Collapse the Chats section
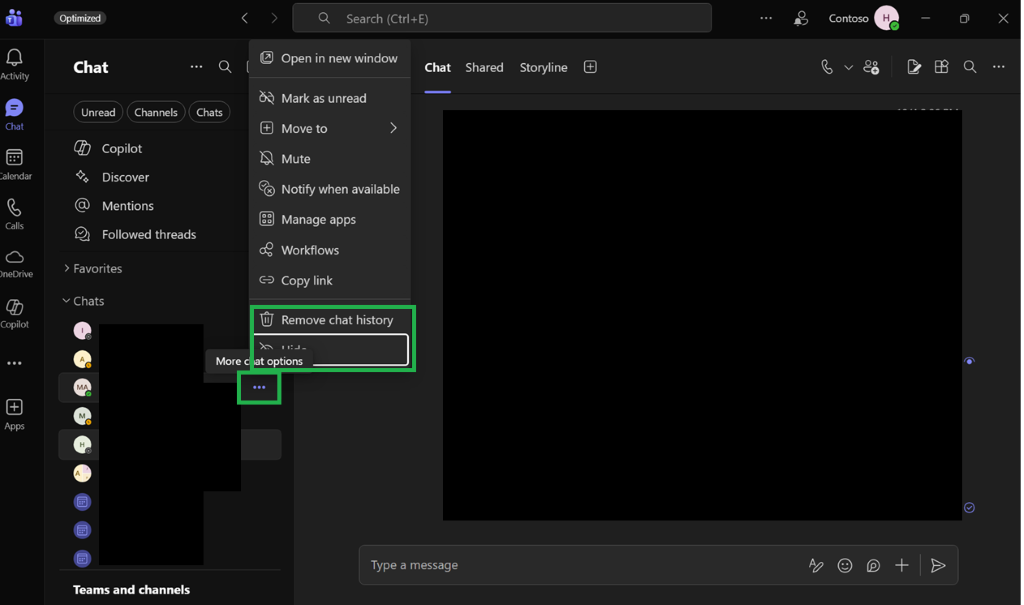This screenshot has width=1024, height=605. click(x=84, y=301)
